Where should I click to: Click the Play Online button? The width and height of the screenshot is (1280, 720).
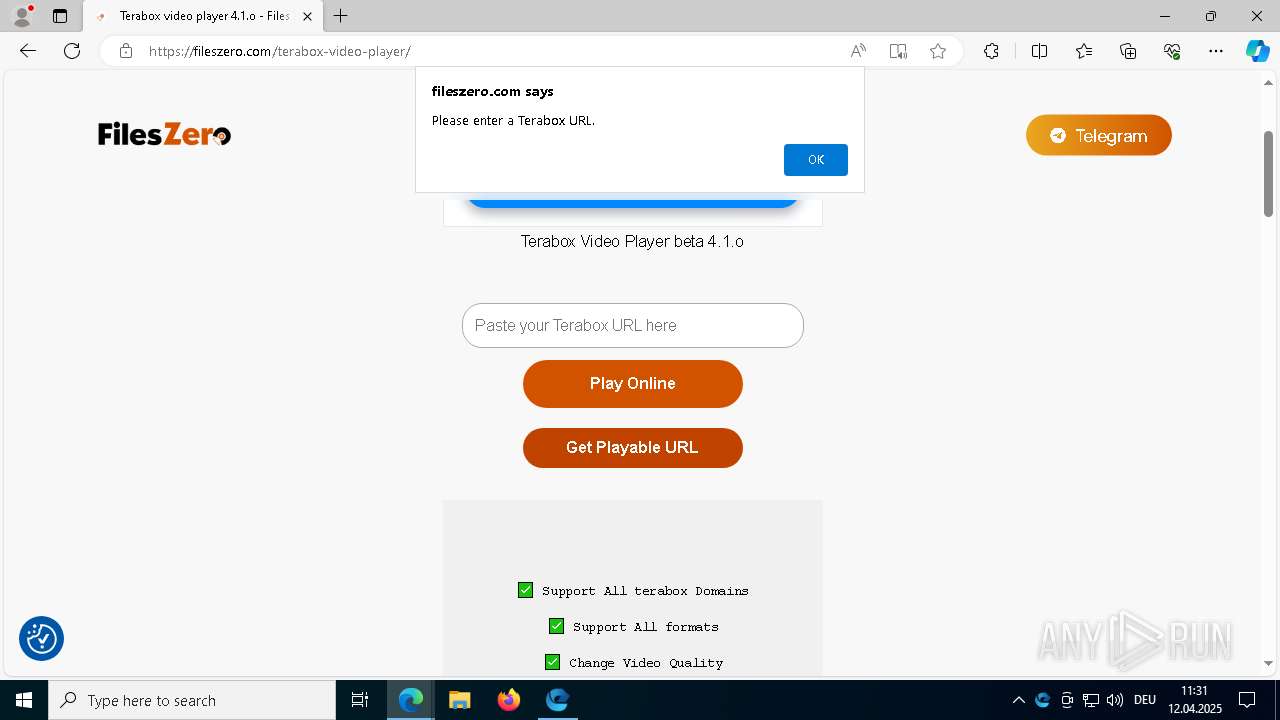(x=632, y=384)
